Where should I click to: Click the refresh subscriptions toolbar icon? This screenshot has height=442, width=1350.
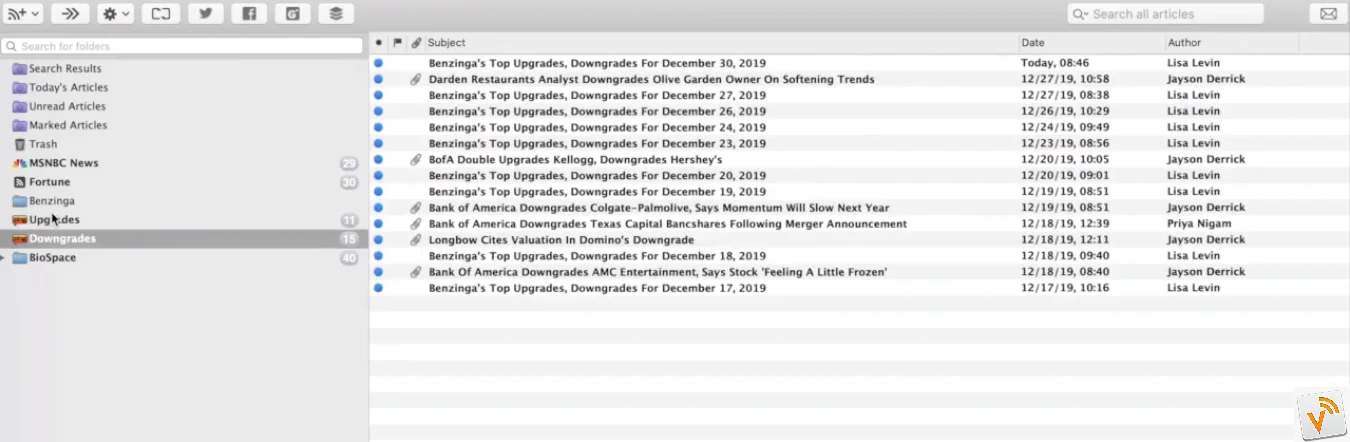point(161,14)
